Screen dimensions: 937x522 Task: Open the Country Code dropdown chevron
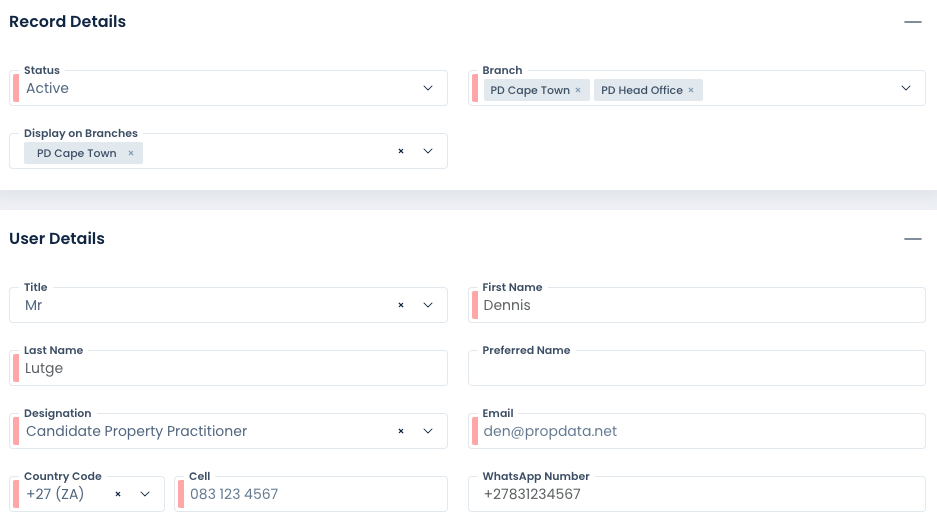145,494
